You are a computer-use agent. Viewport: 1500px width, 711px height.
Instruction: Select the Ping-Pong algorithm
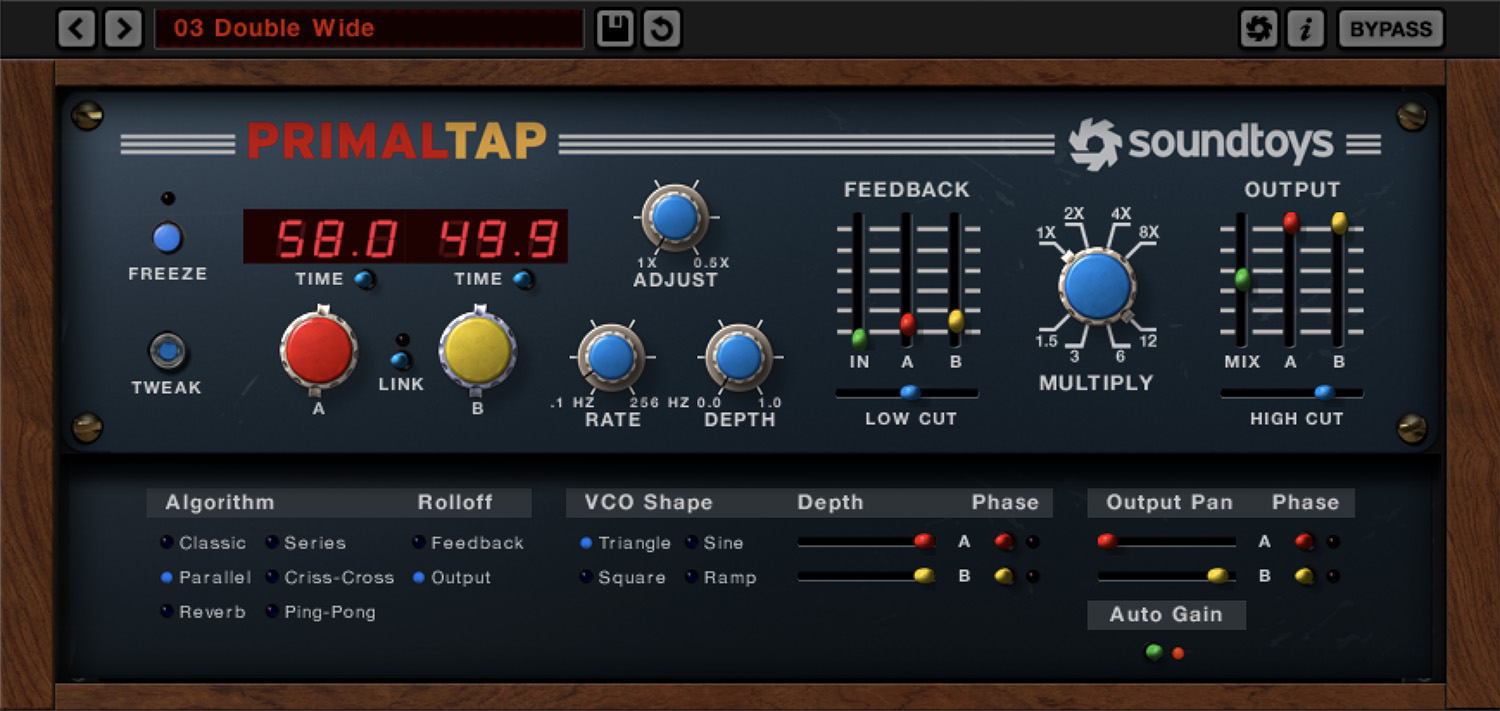tap(320, 612)
